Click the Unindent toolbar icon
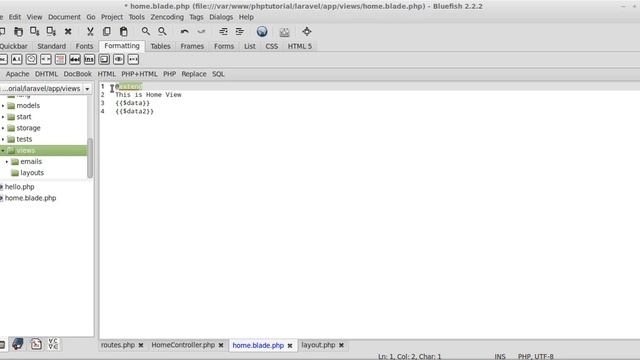 [223, 31]
